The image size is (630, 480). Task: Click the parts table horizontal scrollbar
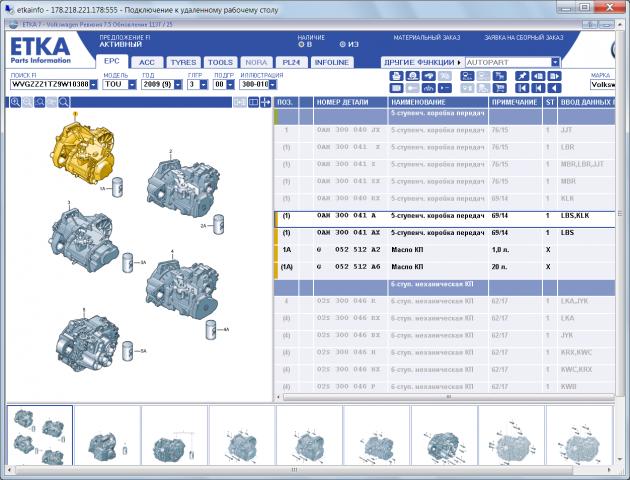447,397
